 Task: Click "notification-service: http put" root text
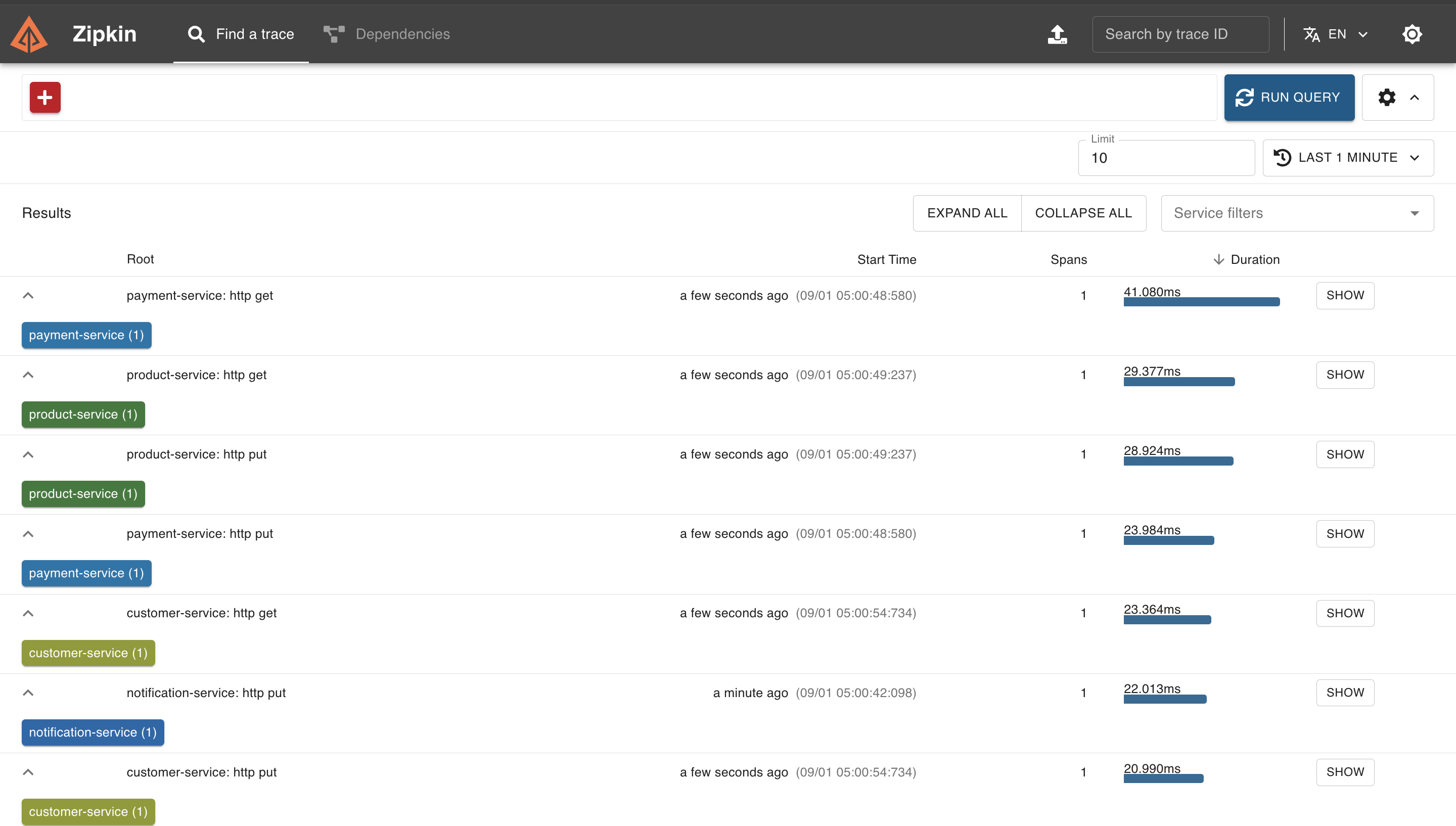(206, 693)
